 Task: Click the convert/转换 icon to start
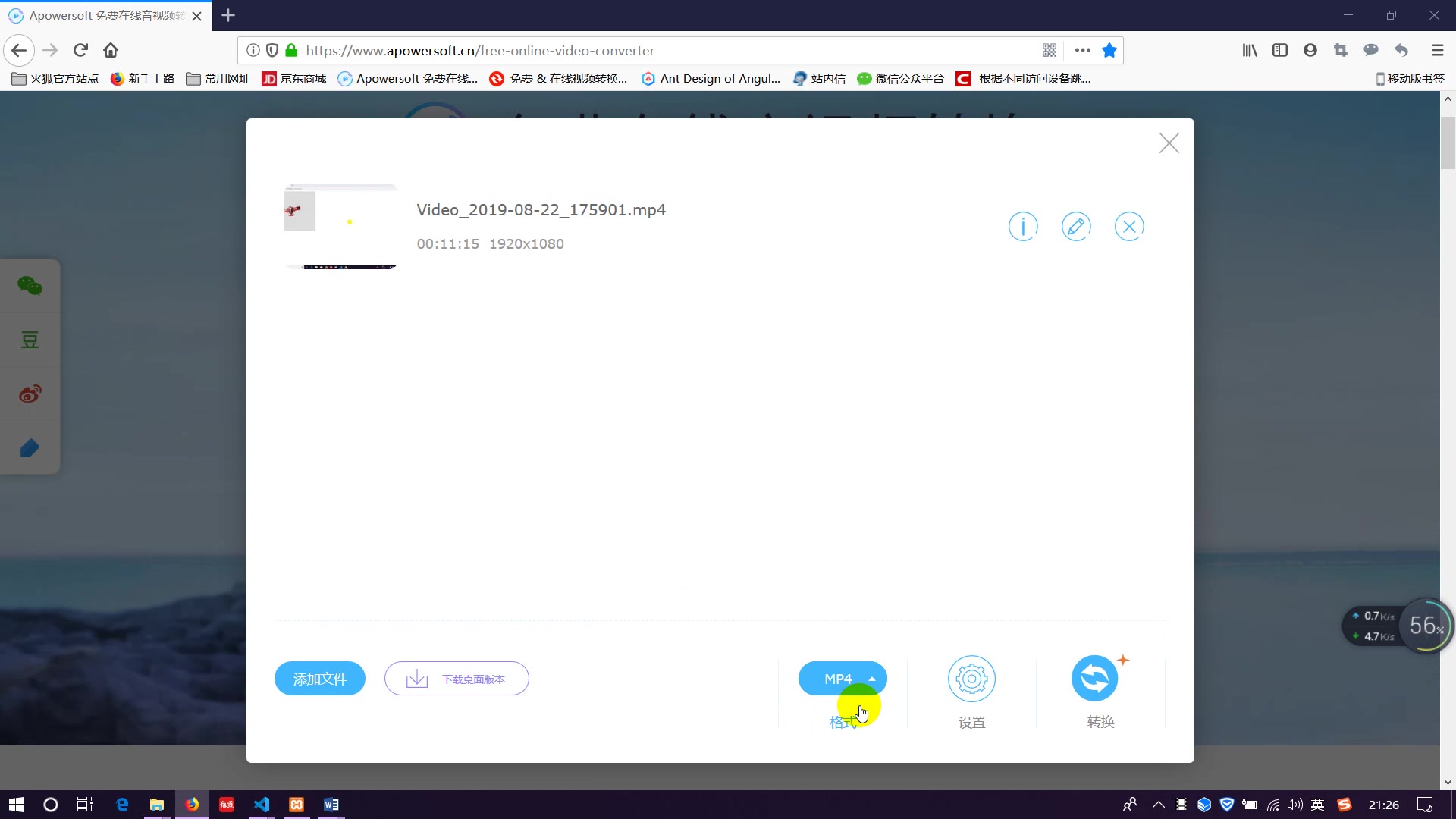(1097, 678)
